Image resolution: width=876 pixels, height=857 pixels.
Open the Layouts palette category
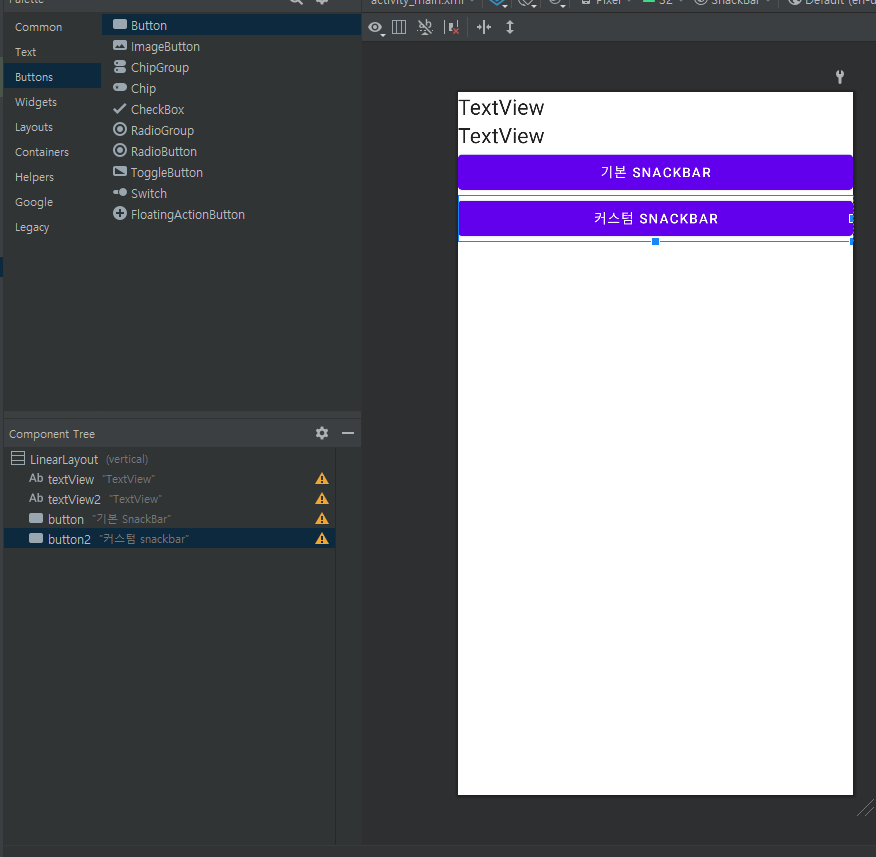point(53,127)
